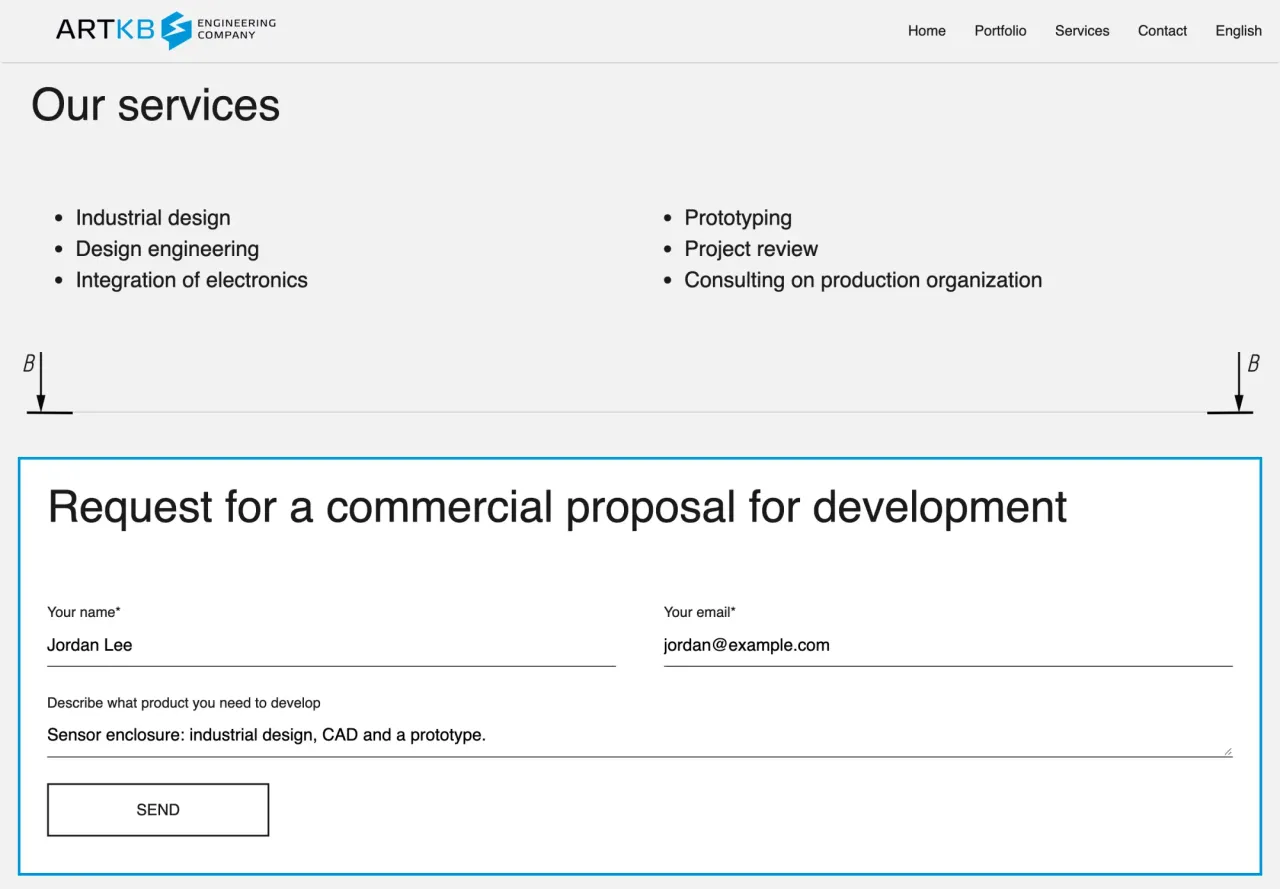Click the Describe what product label
Image resolution: width=1280 pixels, height=889 pixels.
tap(184, 703)
